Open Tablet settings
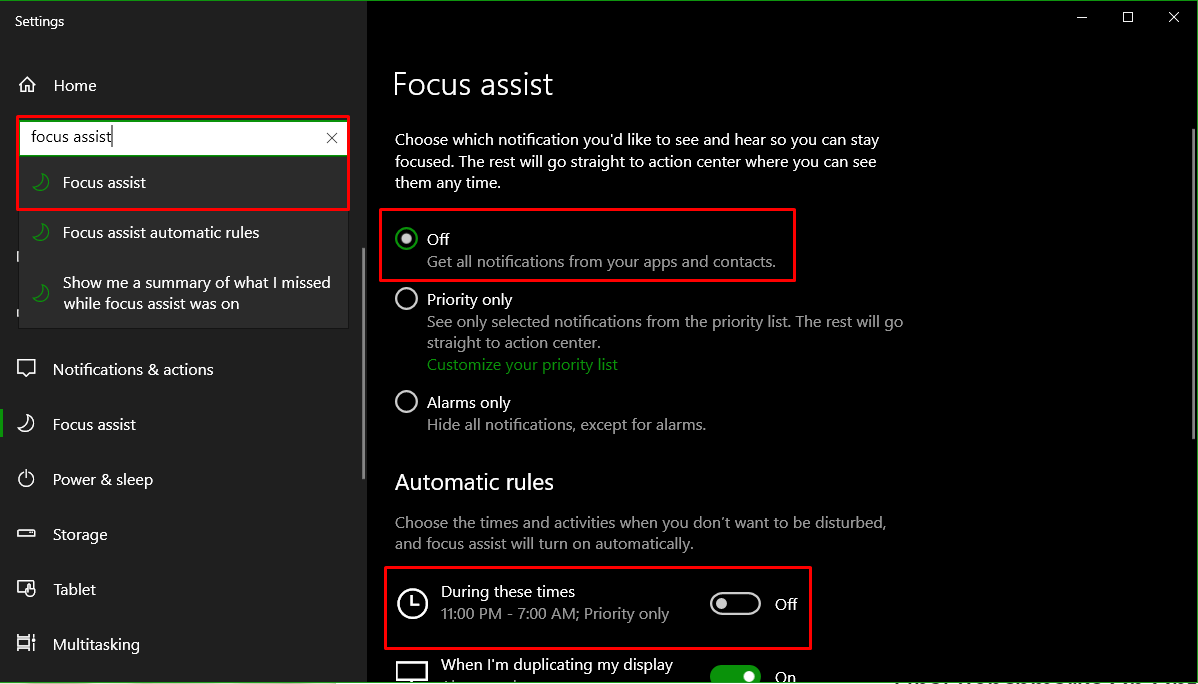 (74, 590)
